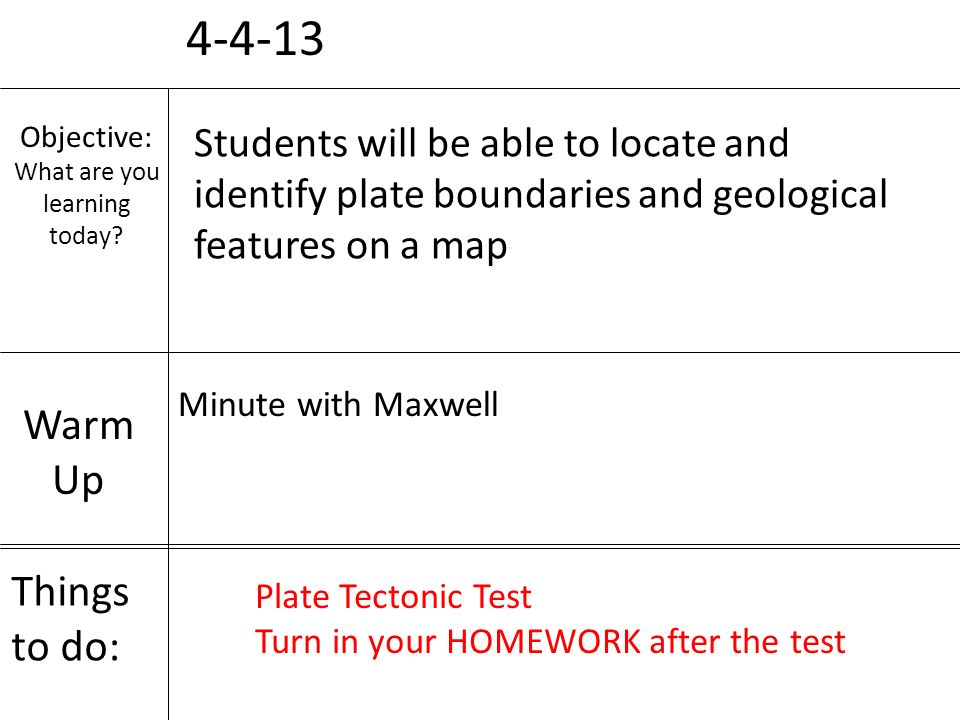This screenshot has width=960, height=720.
Task: Click the 'Students will be able to locate' line
Action: tap(491, 143)
